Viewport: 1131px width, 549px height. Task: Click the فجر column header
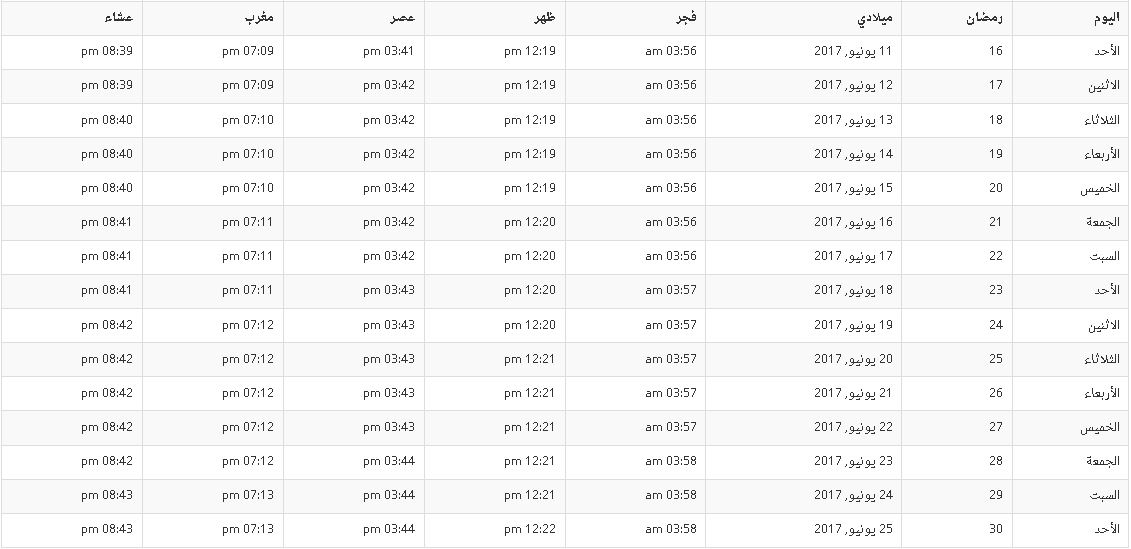coord(685,18)
